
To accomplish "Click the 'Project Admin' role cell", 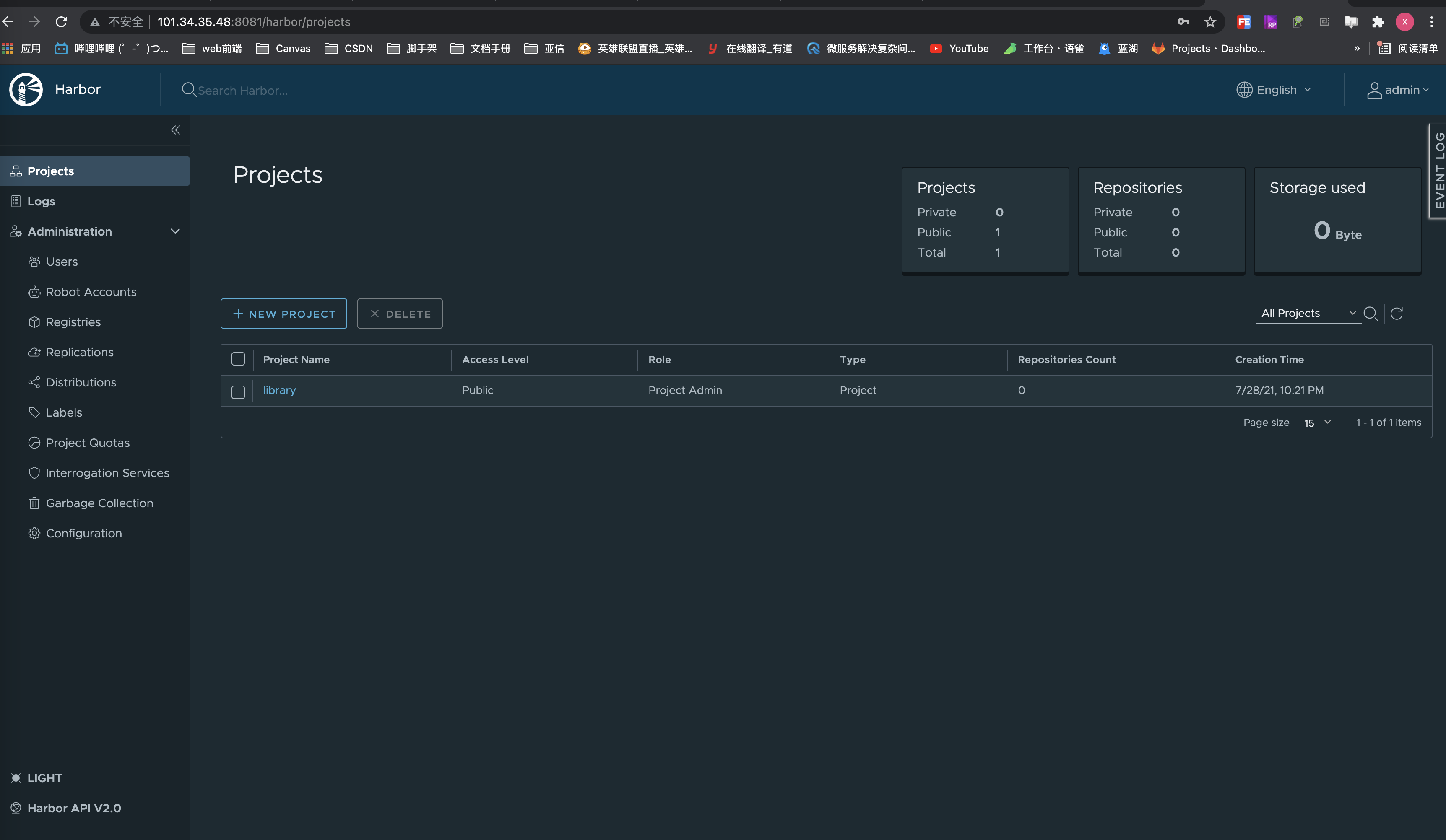I will coord(685,390).
